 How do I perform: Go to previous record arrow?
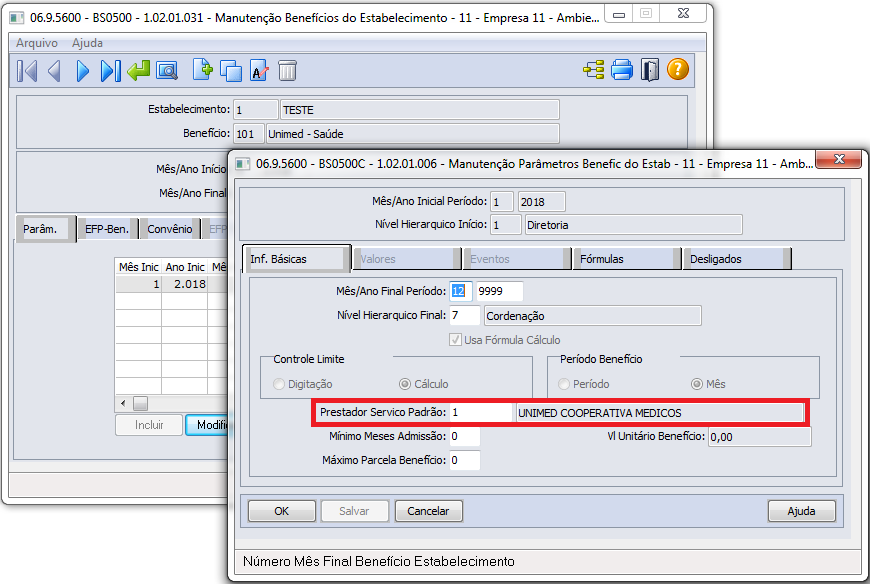[54, 71]
